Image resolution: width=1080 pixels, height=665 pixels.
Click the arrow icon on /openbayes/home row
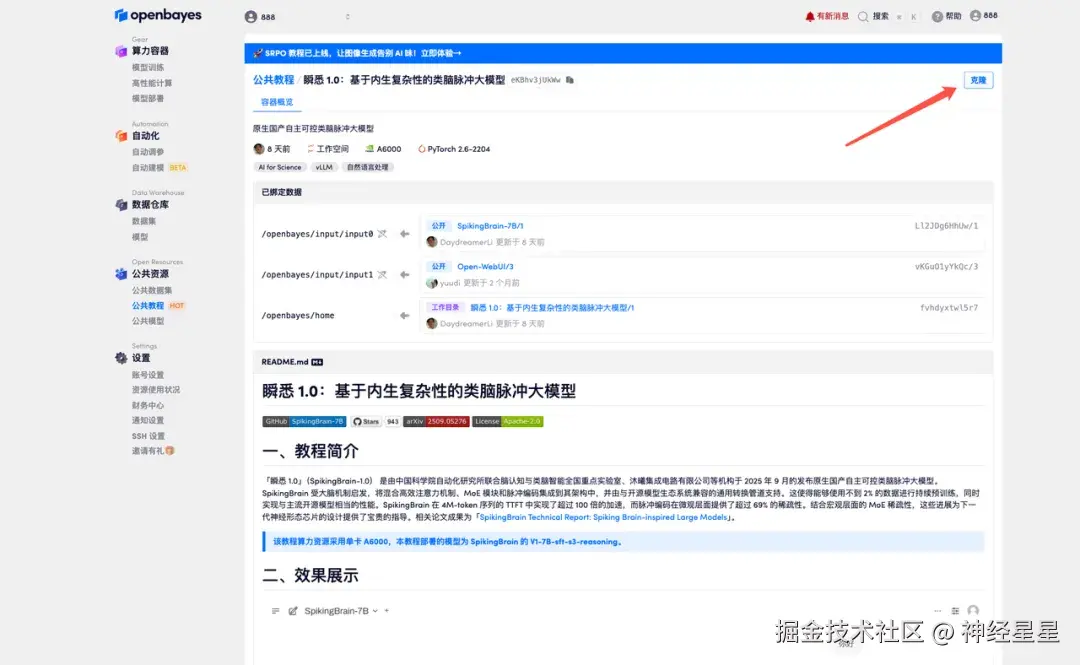pyautogui.click(x=404, y=316)
